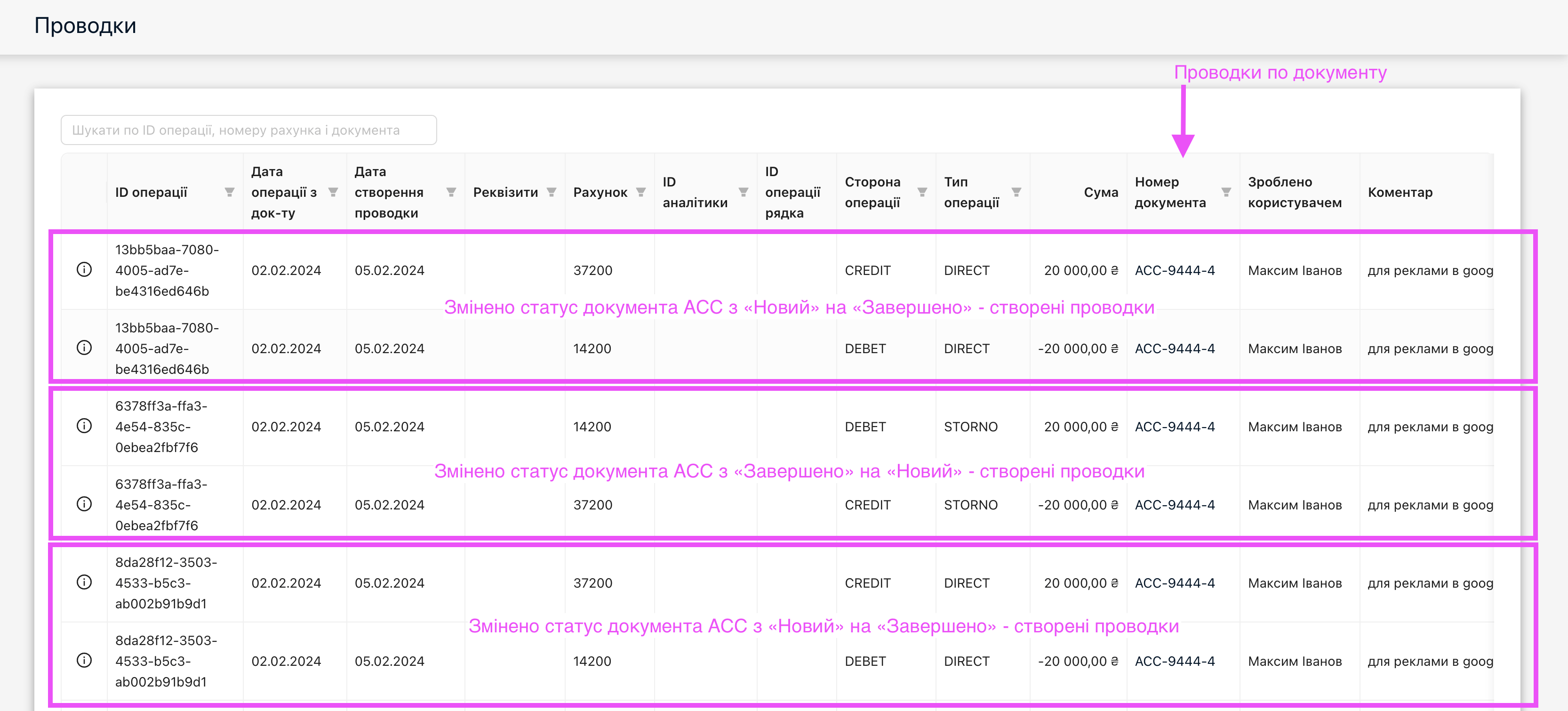
Task: Open info icon for 14200 DEBET STORNO row
Action: point(84,426)
